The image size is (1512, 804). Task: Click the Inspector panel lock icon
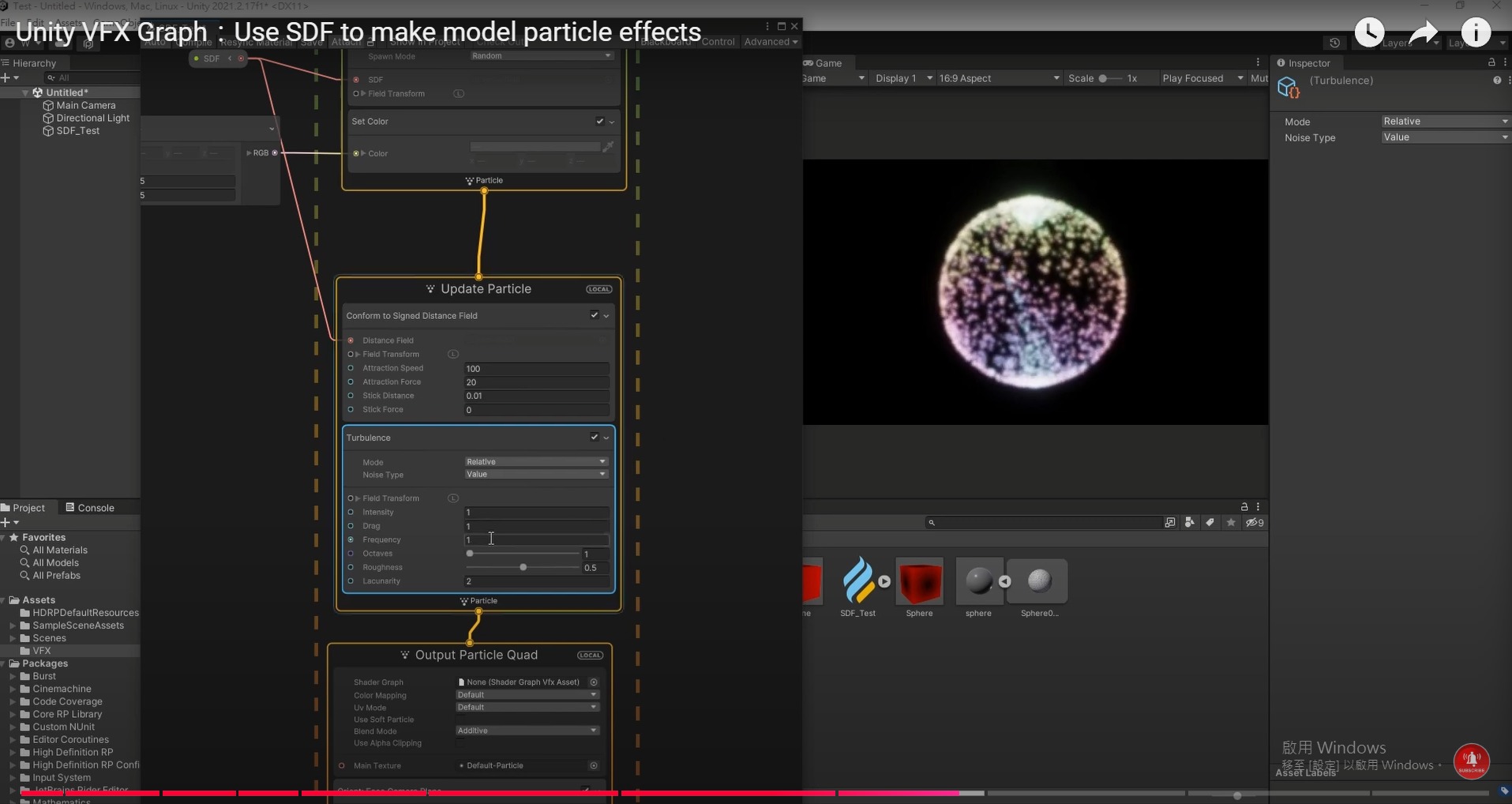click(1491, 62)
